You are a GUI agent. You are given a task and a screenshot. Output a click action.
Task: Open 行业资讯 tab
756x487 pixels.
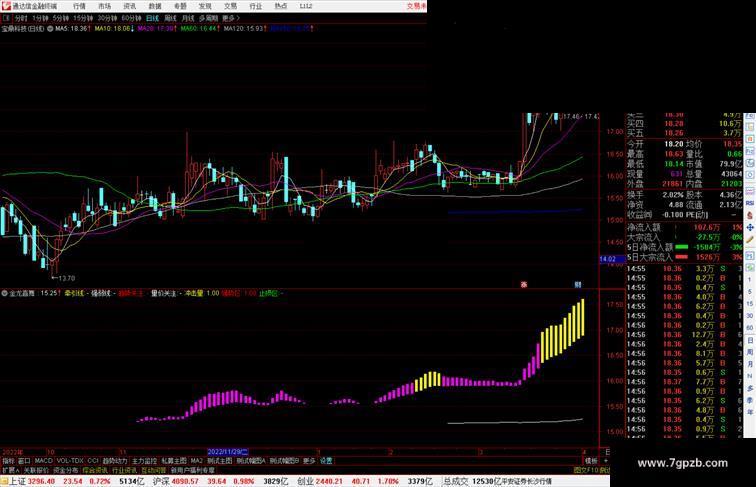coord(125,470)
